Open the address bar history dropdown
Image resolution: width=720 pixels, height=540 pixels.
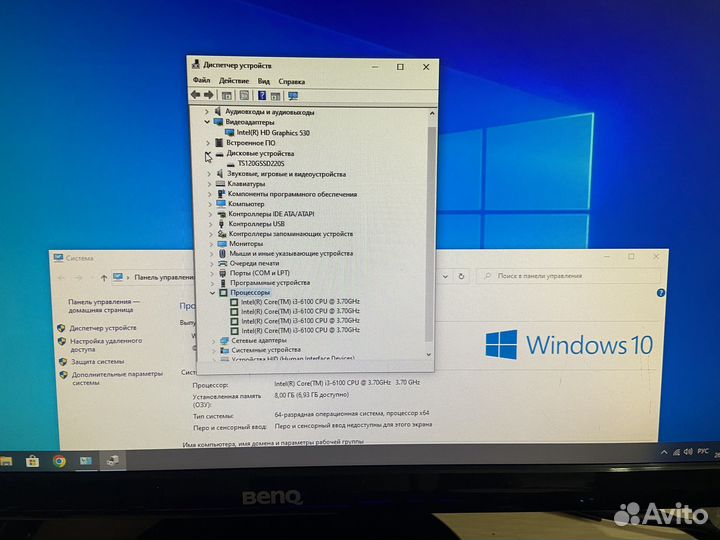point(445,276)
